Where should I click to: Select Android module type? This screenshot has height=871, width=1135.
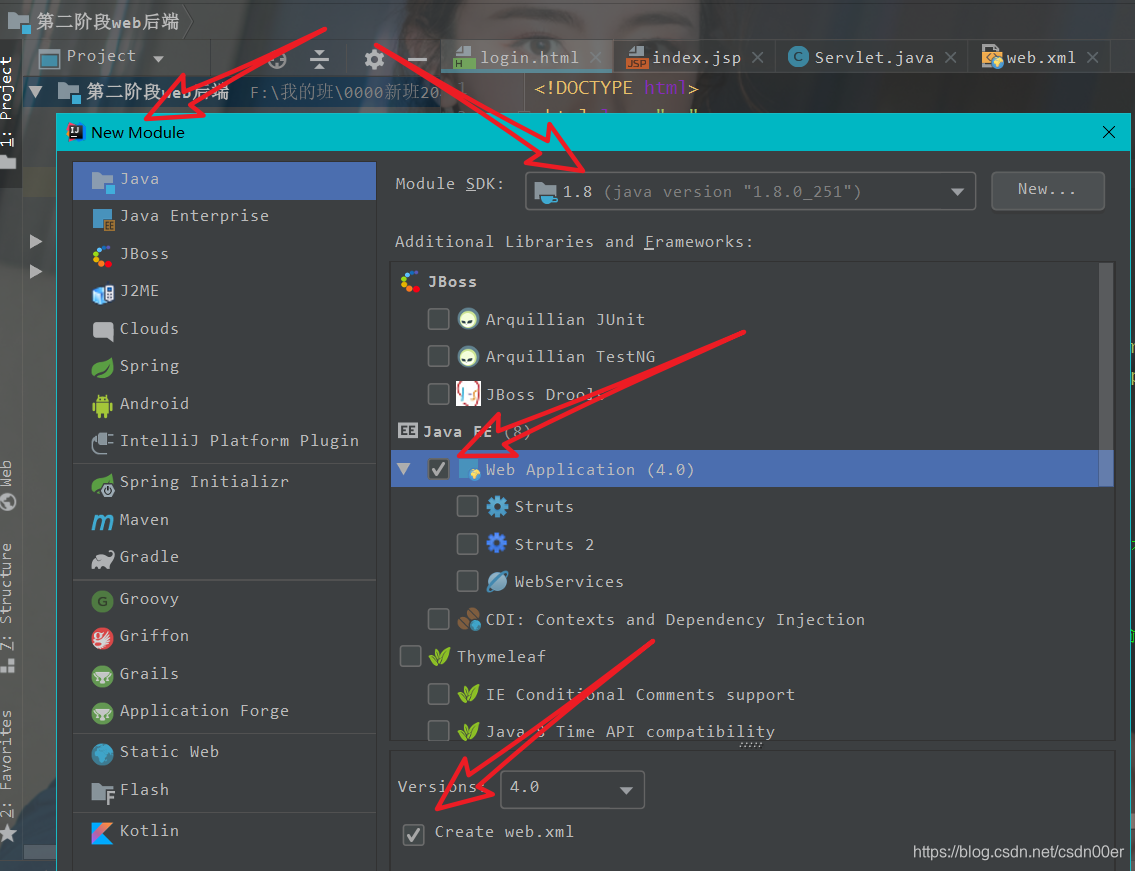point(224,404)
